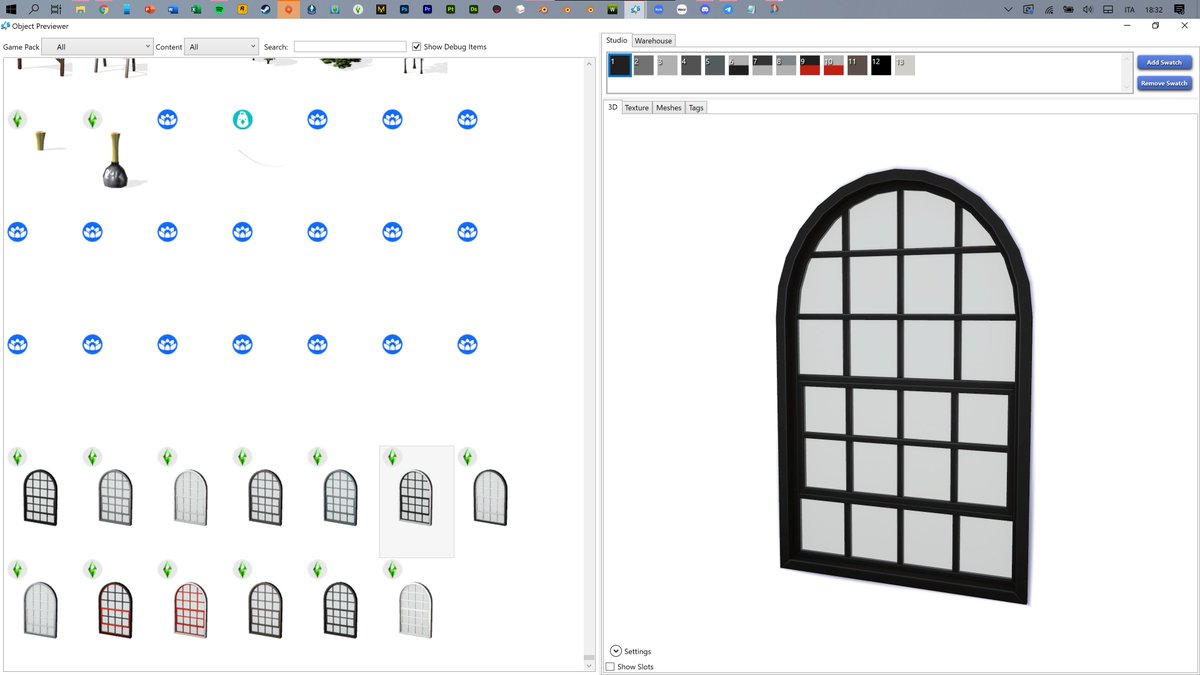The height and width of the screenshot is (675, 1200).
Task: Open Task View from taskbar
Action: [x=56, y=9]
